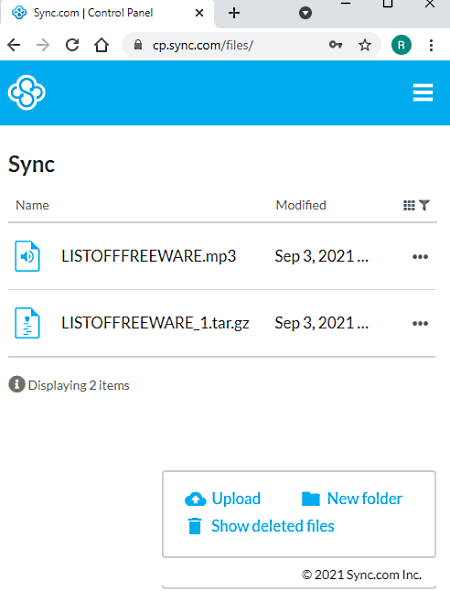Click the 2021 Sync.com Inc. copyright text
Image resolution: width=450 pixels, height=591 pixels.
362,574
